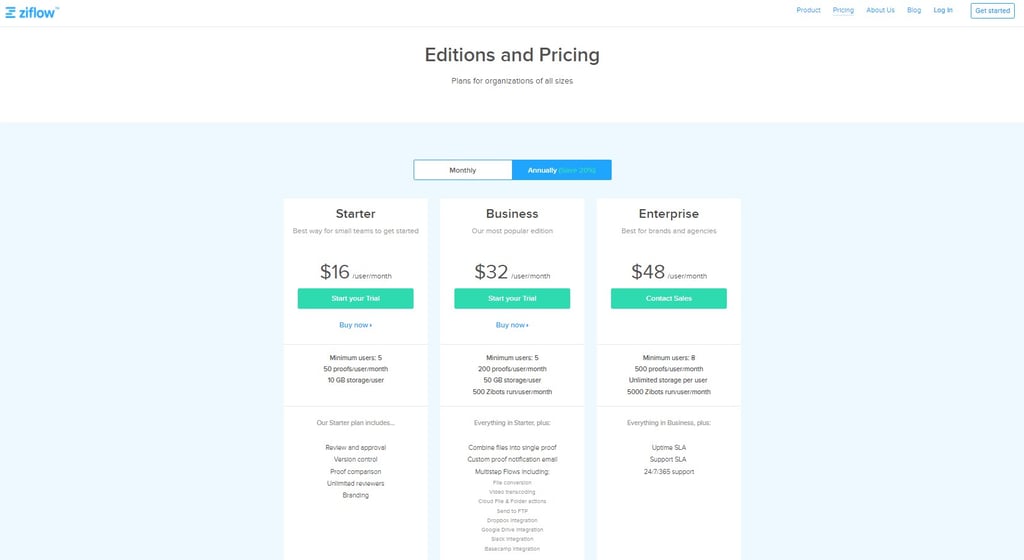
Task: Click the Editions and Pricing title
Action: coord(512,55)
